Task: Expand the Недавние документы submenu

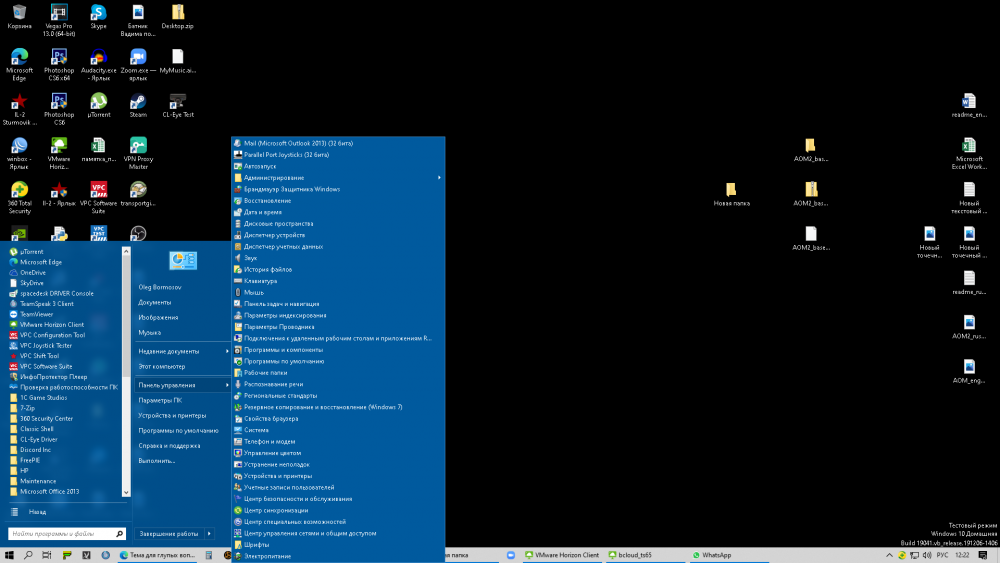Action: [182, 351]
